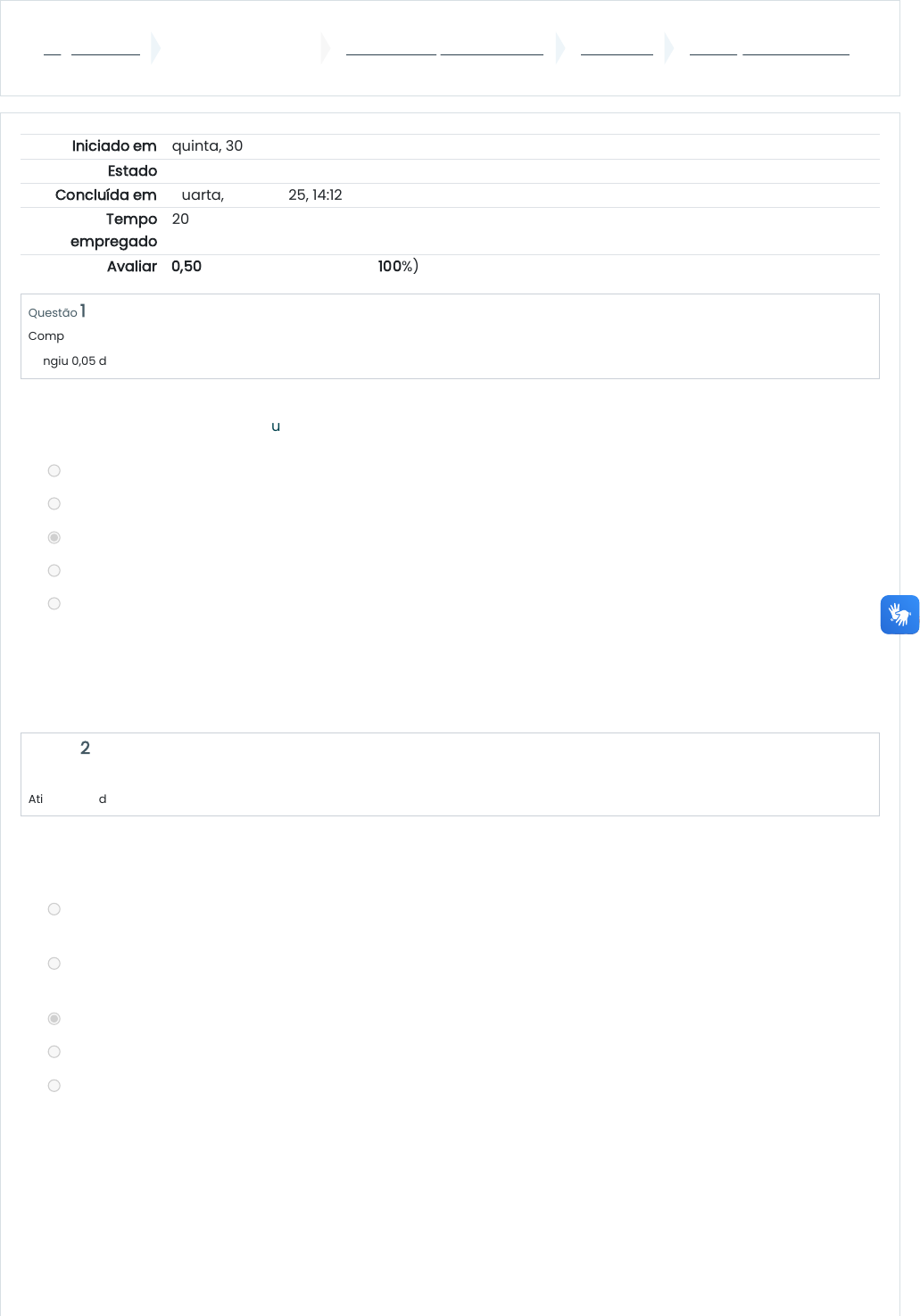920x1316 pixels.
Task: Pick the fourth radio option in Questão 1
Action: 54,571
